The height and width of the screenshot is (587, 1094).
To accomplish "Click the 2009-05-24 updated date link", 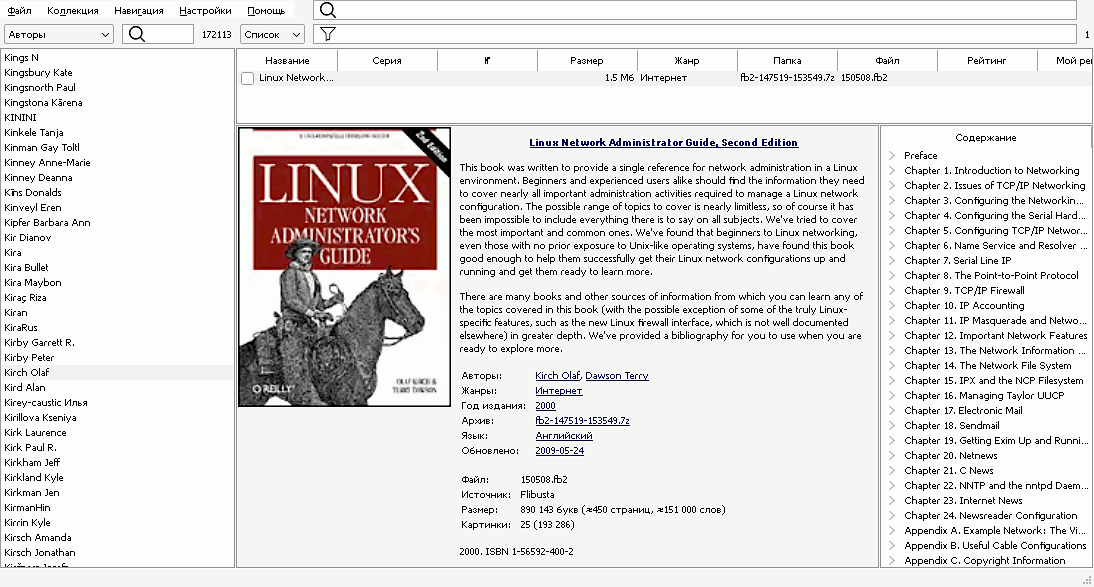I will (x=560, y=451).
